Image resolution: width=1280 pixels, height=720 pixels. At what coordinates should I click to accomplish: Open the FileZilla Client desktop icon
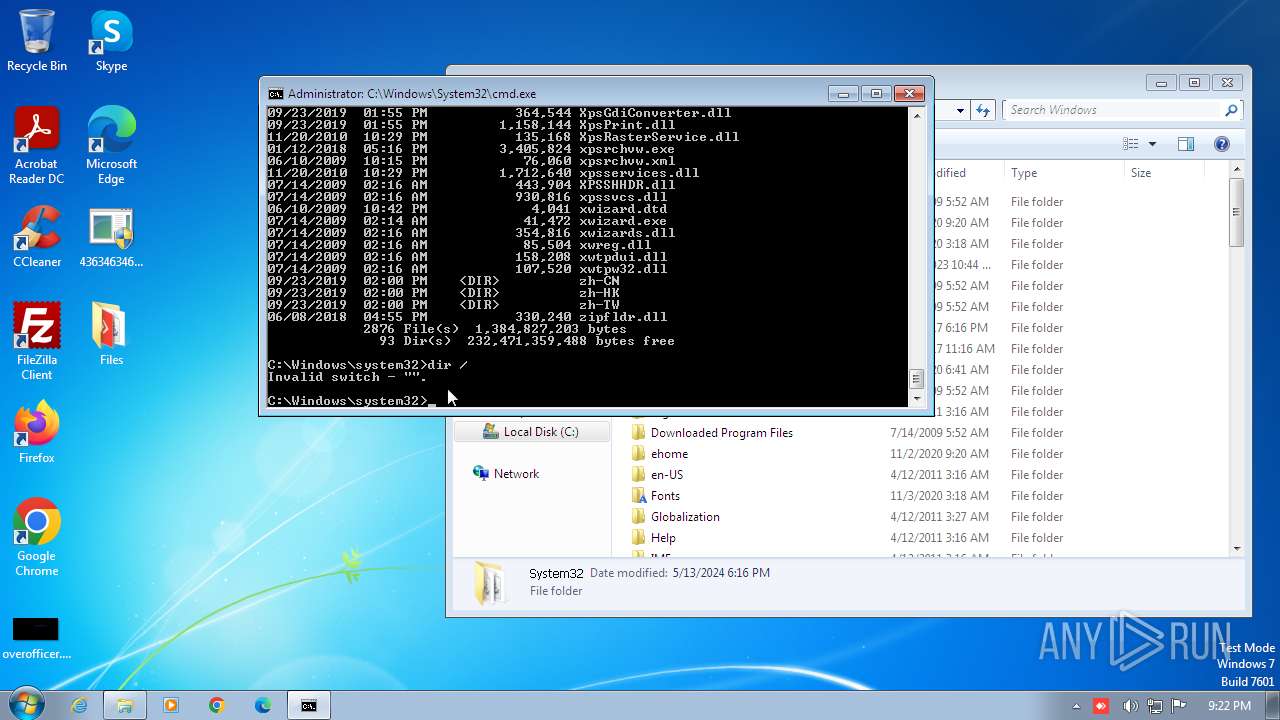click(37, 341)
